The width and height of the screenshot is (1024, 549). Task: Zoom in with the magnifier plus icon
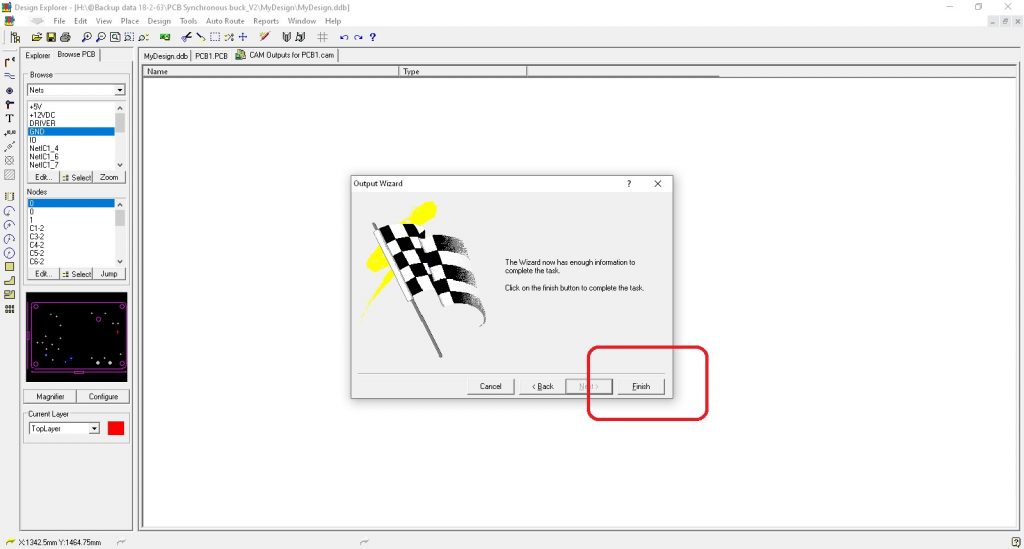click(86, 37)
